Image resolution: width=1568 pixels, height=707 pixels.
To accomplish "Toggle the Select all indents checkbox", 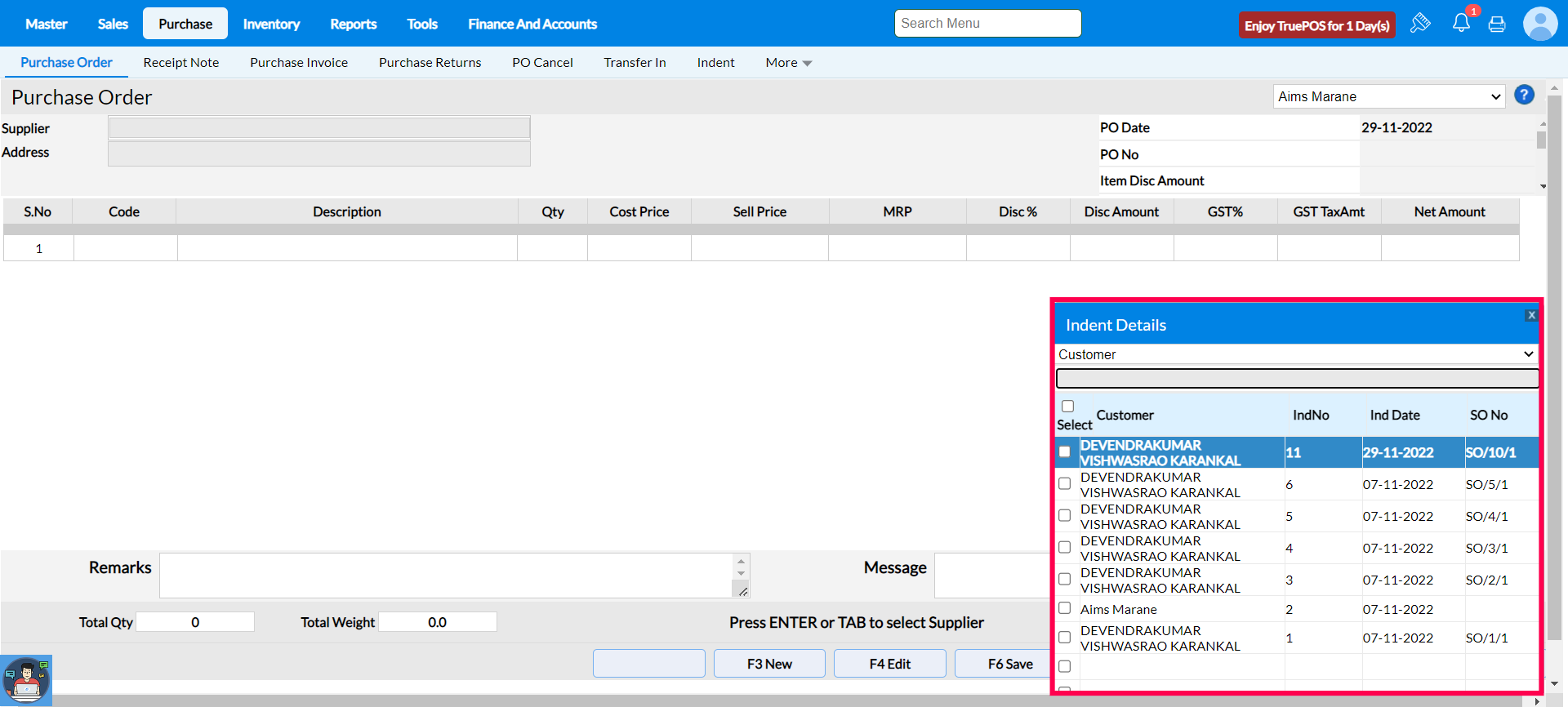I will click(x=1067, y=406).
